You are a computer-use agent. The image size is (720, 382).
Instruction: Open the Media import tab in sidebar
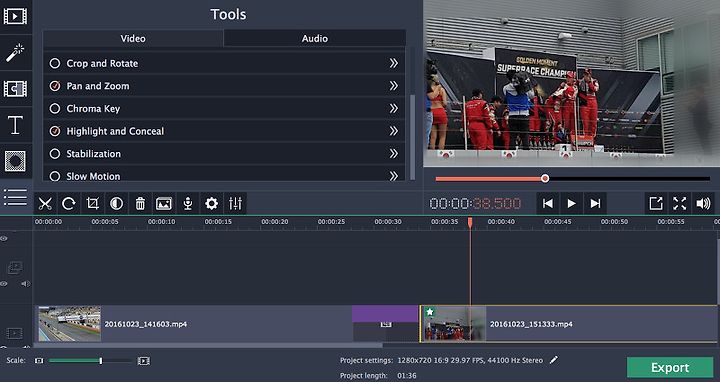(15, 17)
